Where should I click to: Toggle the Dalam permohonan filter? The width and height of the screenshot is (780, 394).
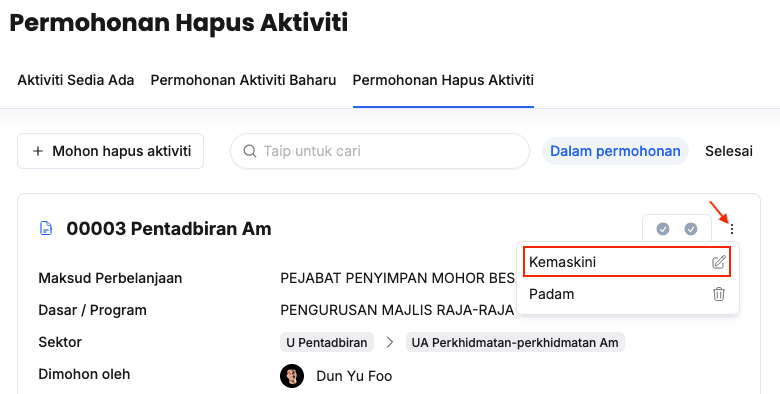615,151
